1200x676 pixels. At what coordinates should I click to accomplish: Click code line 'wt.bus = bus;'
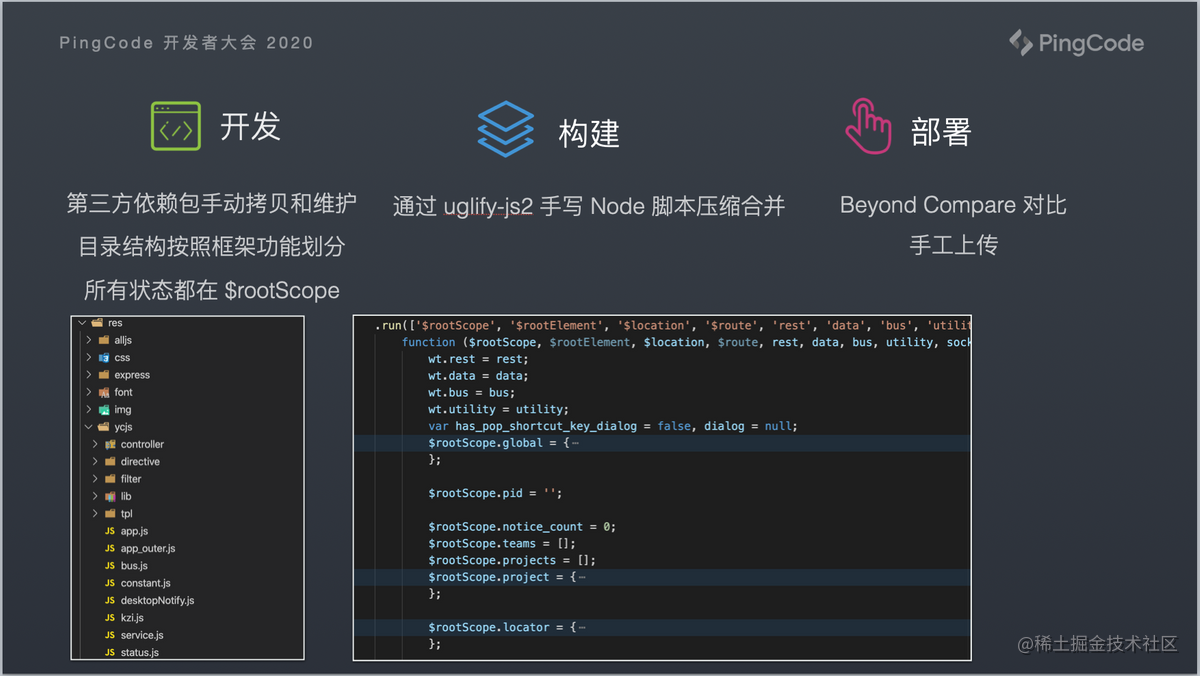(x=472, y=393)
